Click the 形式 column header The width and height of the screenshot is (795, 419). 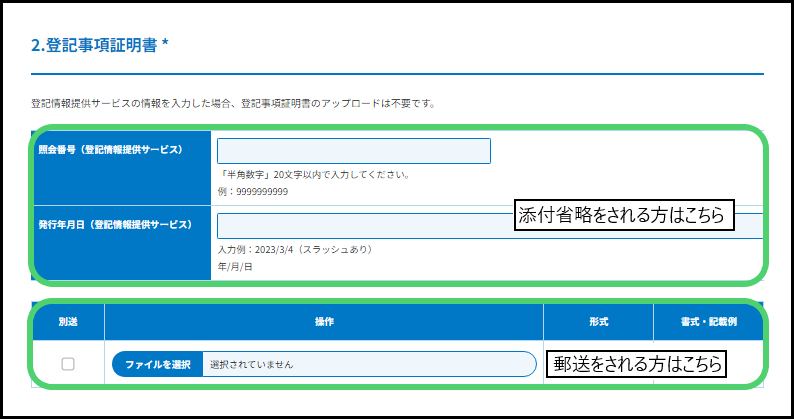click(598, 323)
